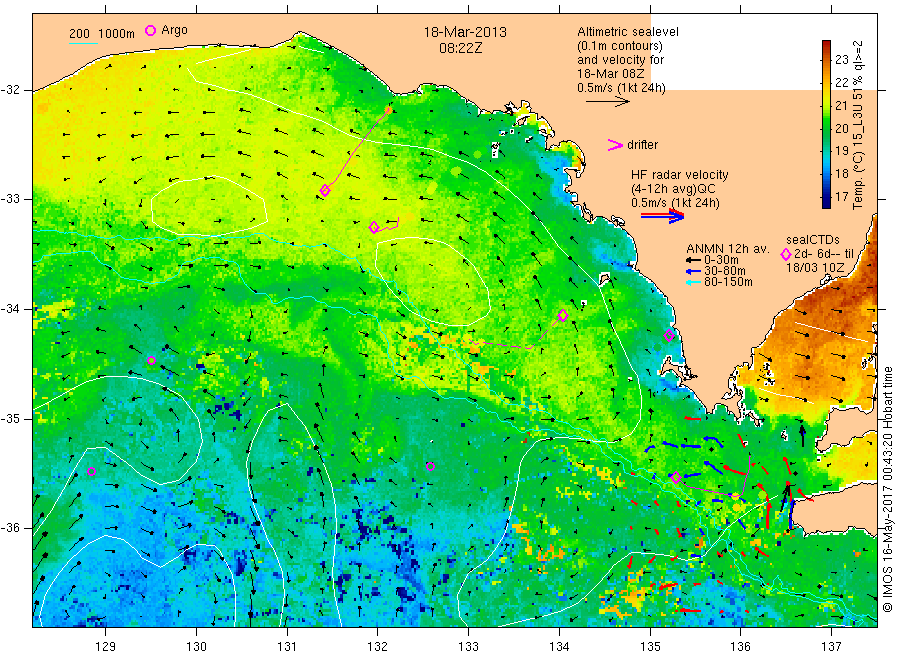The height and width of the screenshot is (660, 900).
Task: Click the '200 1000m' isobath legend text
Action: click(102, 34)
